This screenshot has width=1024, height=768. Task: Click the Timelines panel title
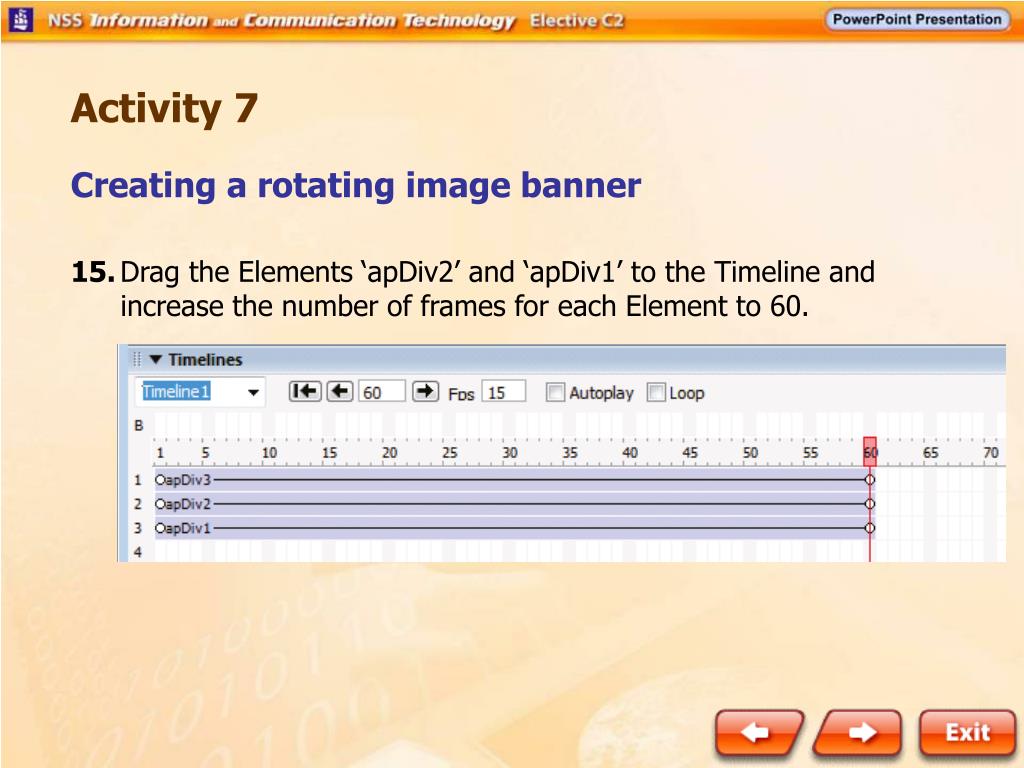[x=205, y=359]
